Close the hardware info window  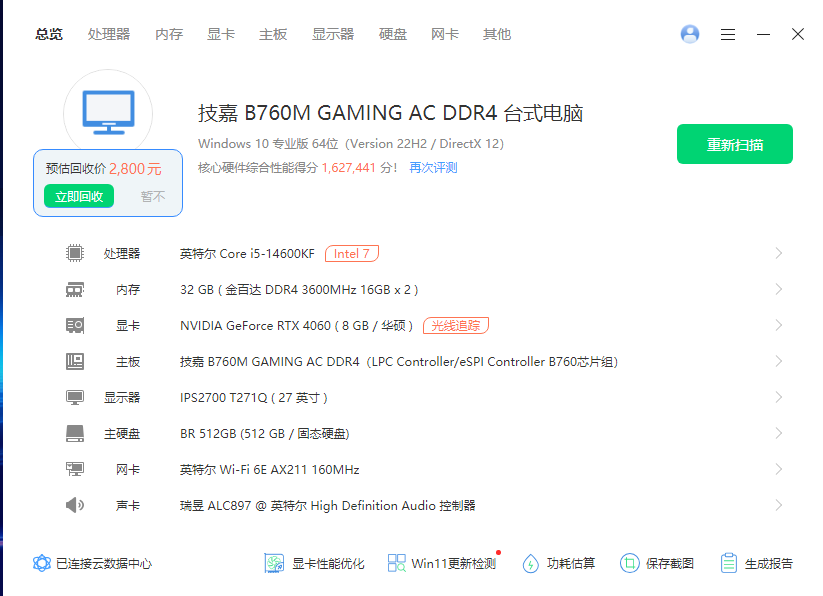coord(798,35)
